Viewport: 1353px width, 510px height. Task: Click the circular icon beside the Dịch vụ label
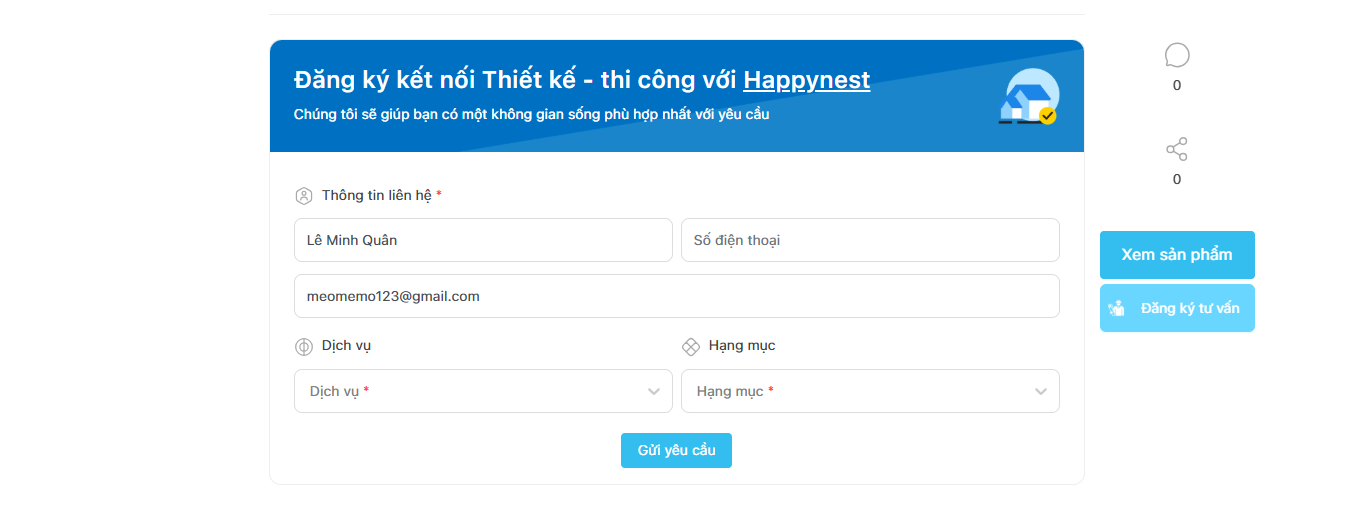click(304, 347)
